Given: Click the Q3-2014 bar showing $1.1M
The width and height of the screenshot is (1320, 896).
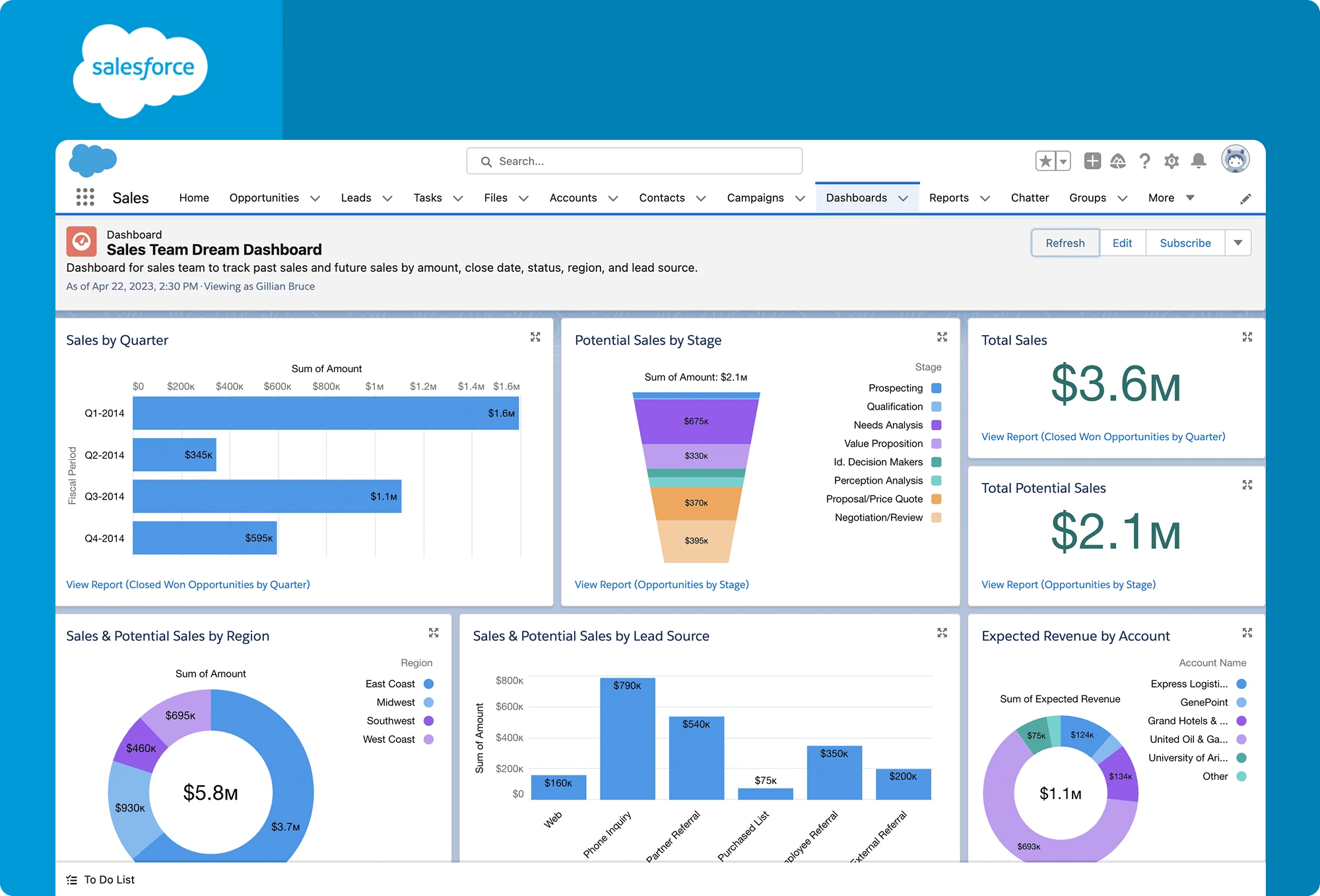Looking at the screenshot, I should (267, 496).
